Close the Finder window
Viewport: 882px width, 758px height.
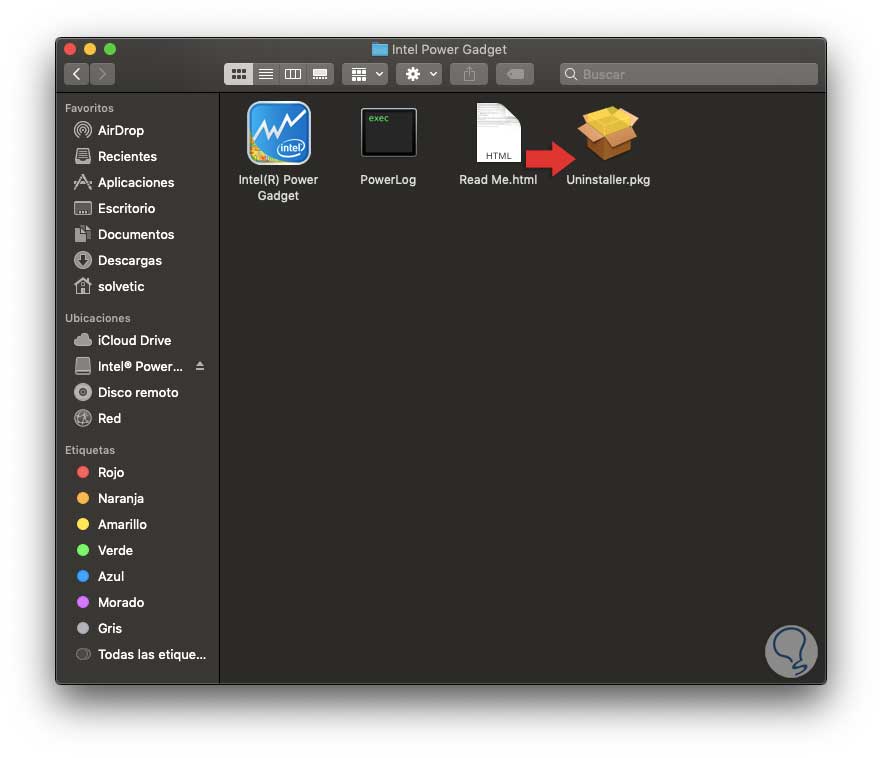(70, 49)
